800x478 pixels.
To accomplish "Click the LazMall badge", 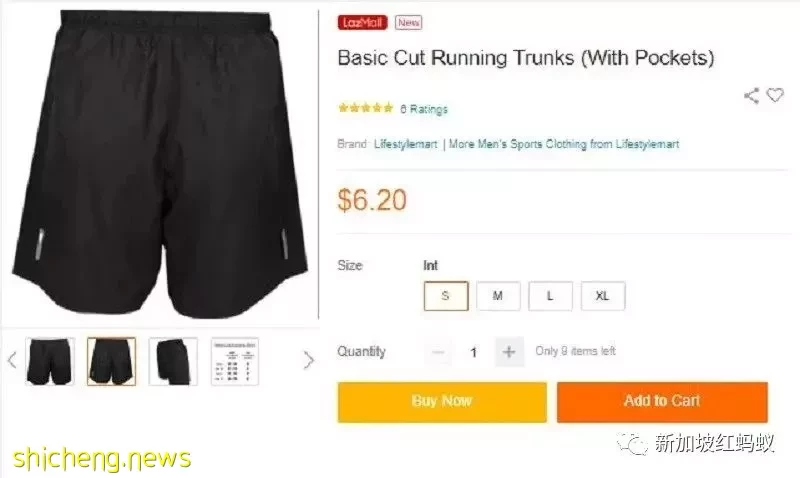I will tap(362, 22).
